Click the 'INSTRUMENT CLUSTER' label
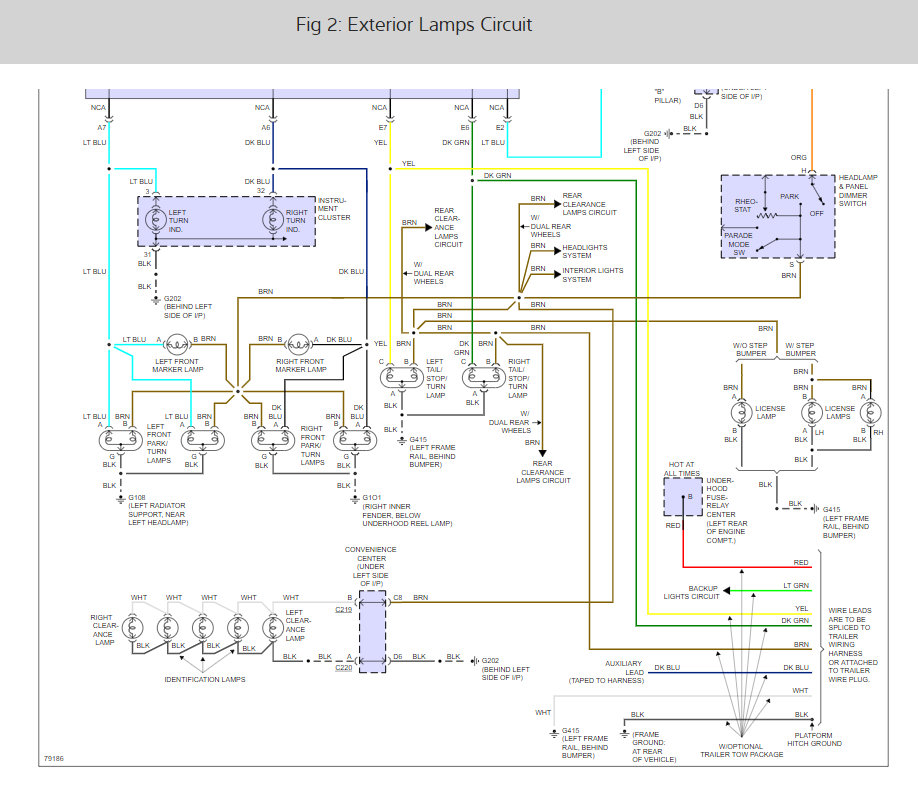This screenshot has height=797, width=918. (x=334, y=208)
